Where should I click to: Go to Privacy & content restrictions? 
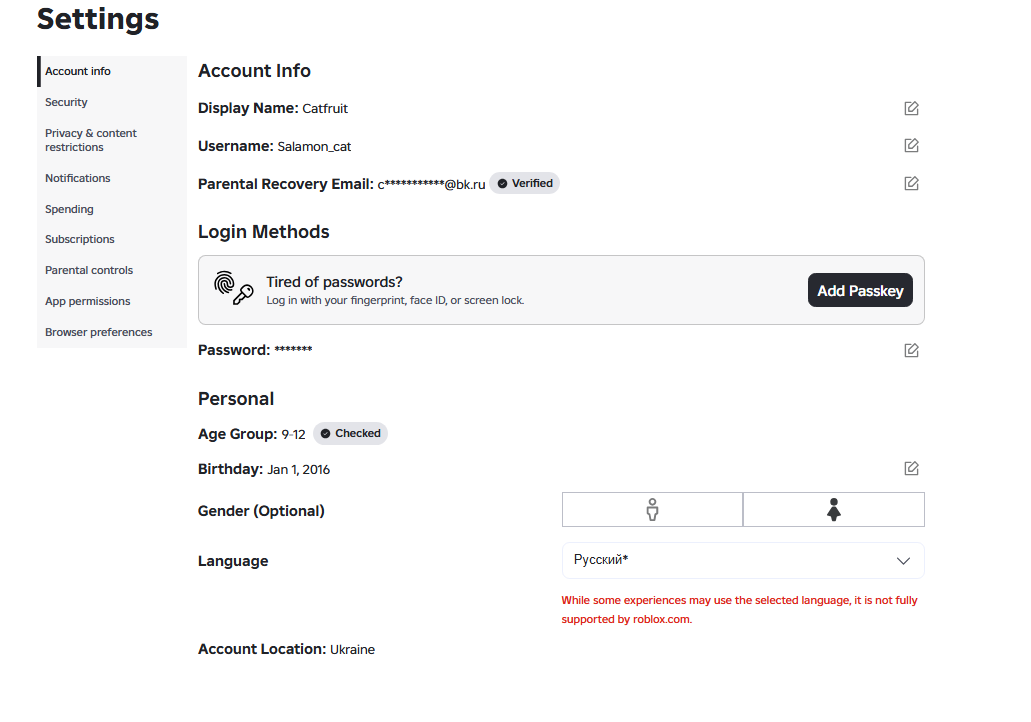90,140
